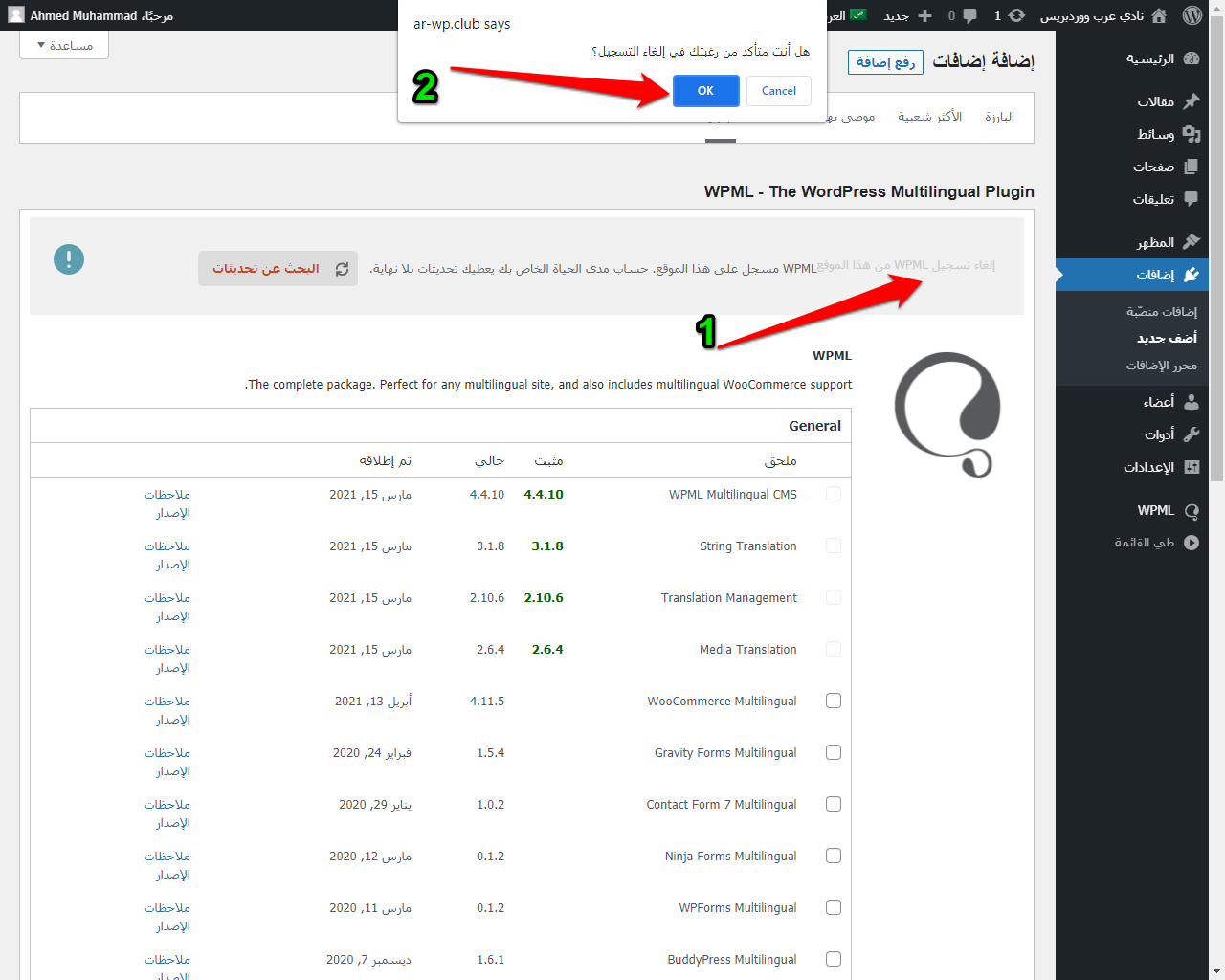This screenshot has height=980, width=1225.
Task: Click the Media Translation checkbox
Action: 834,649
